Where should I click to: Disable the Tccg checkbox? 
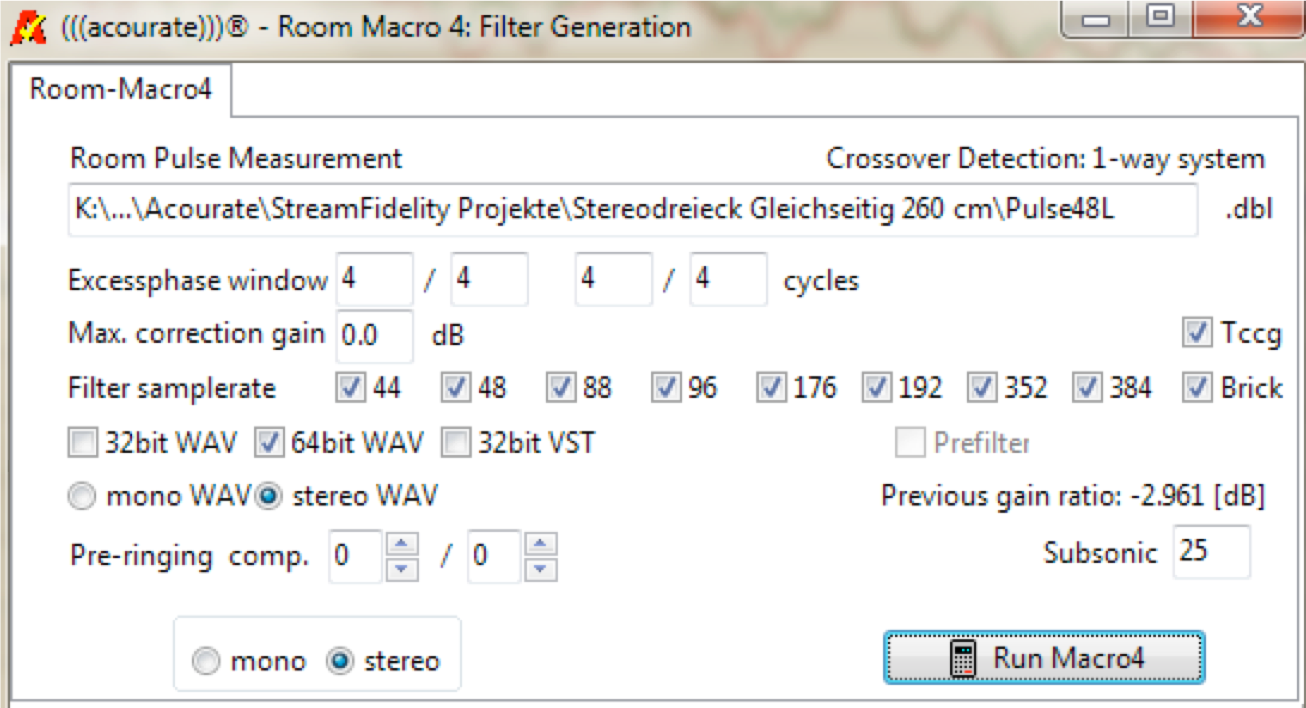point(1195,333)
